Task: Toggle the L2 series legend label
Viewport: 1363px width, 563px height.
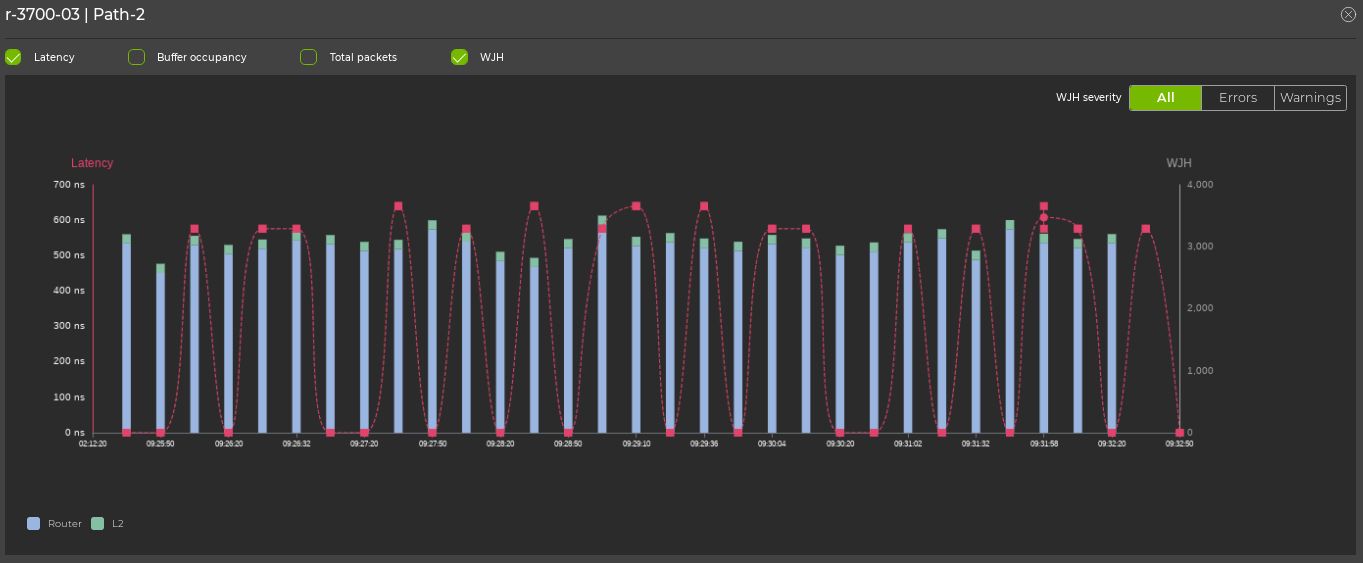Action: pyautogui.click(x=118, y=524)
